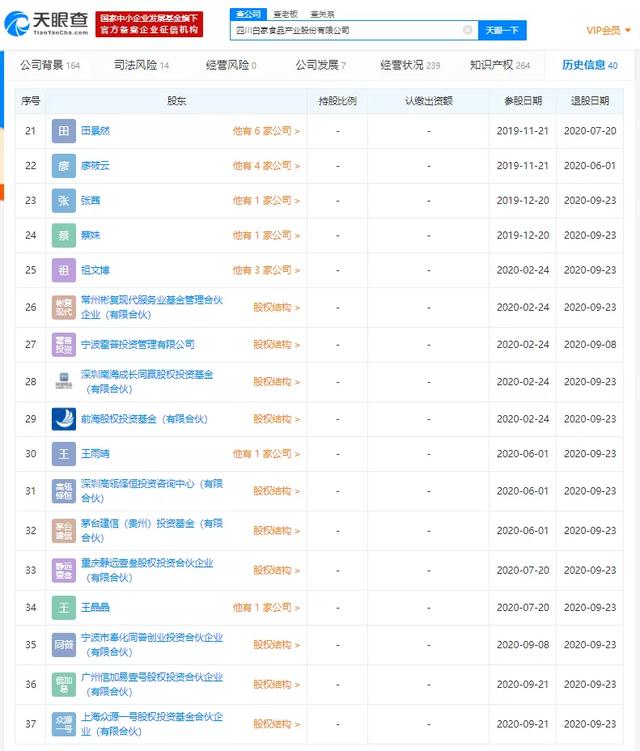Image resolution: width=640 pixels, height=751 pixels.
Task: Click the 退股日期 column header
Action: [x=590, y=101]
